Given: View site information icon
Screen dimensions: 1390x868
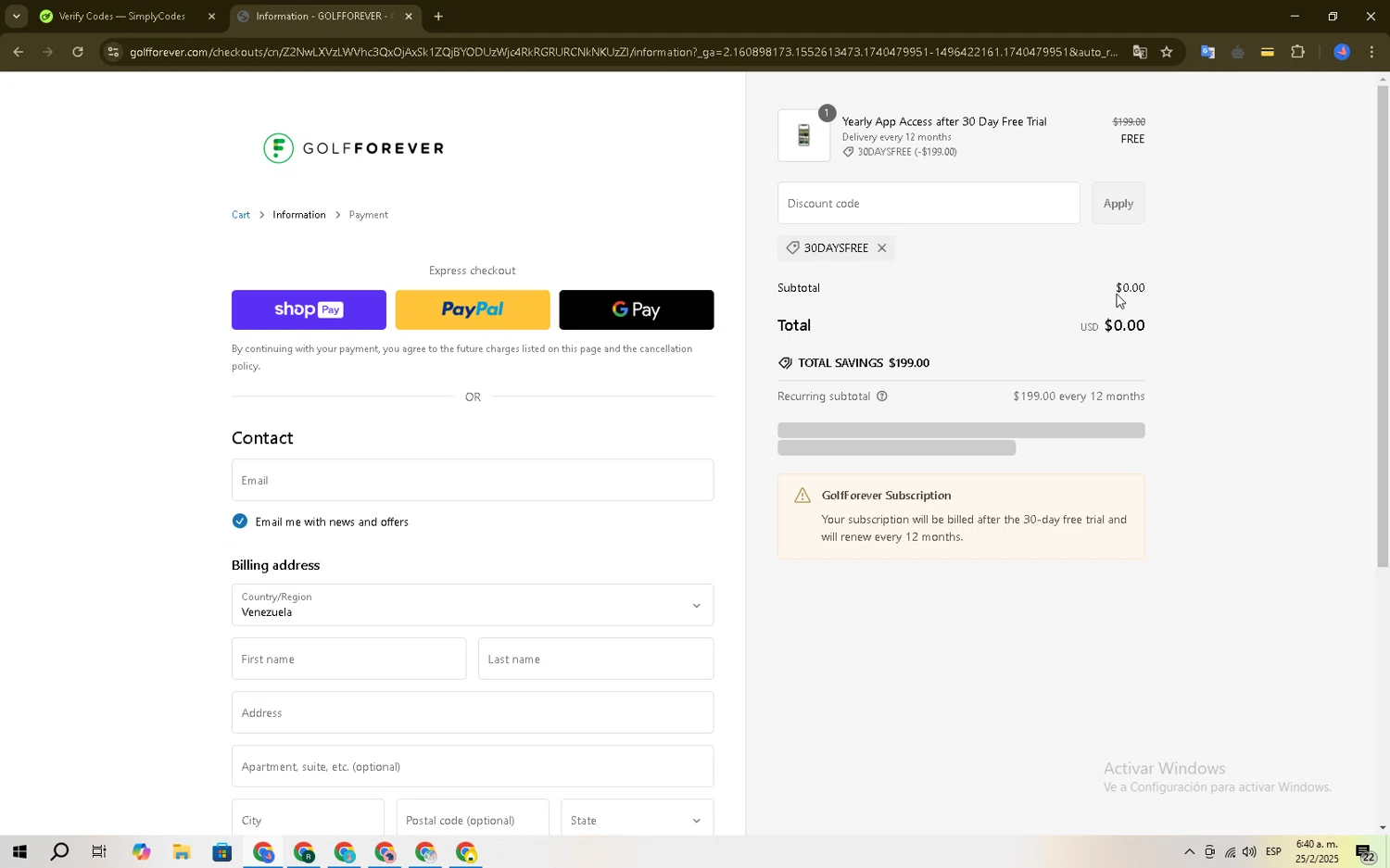Looking at the screenshot, I should (113, 52).
